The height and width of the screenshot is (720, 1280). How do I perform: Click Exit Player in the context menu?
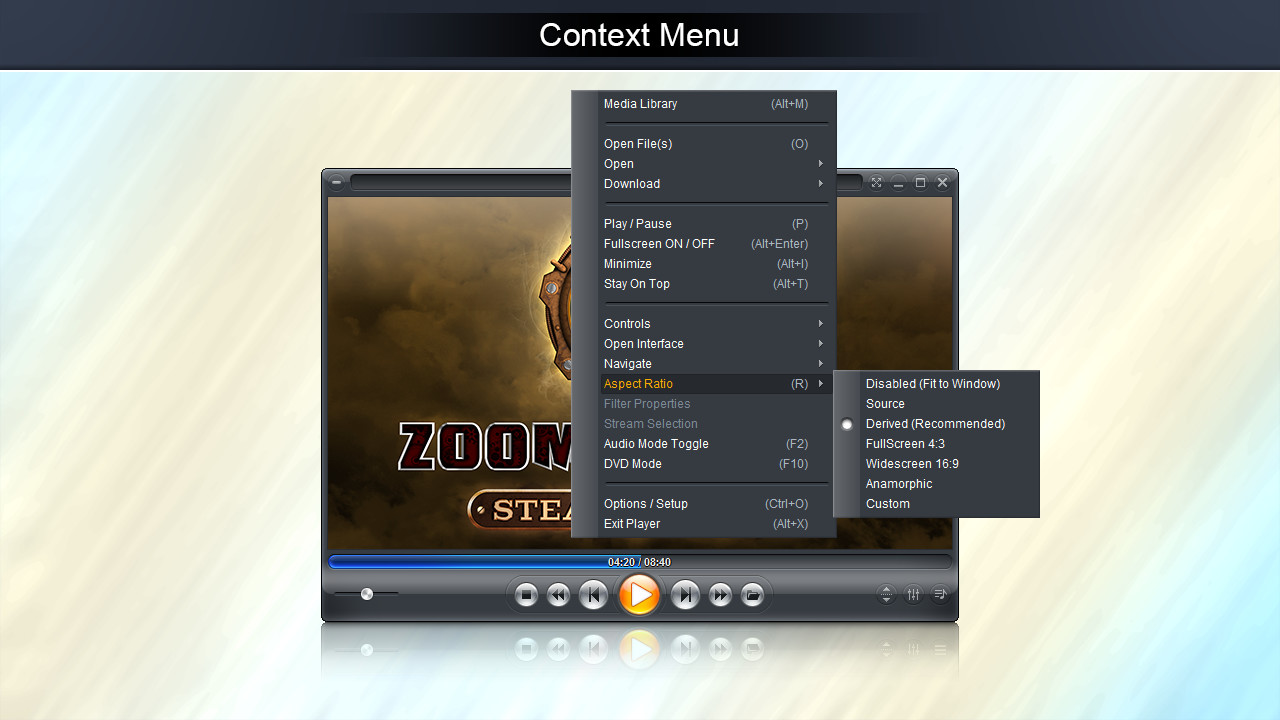point(631,523)
